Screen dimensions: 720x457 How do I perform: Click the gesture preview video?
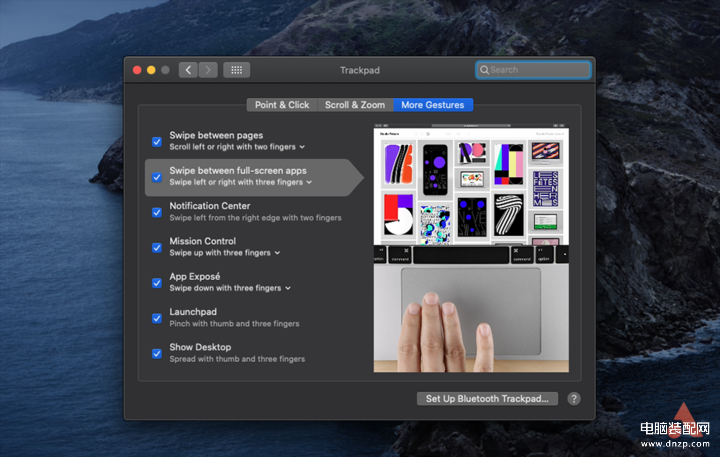(x=471, y=248)
